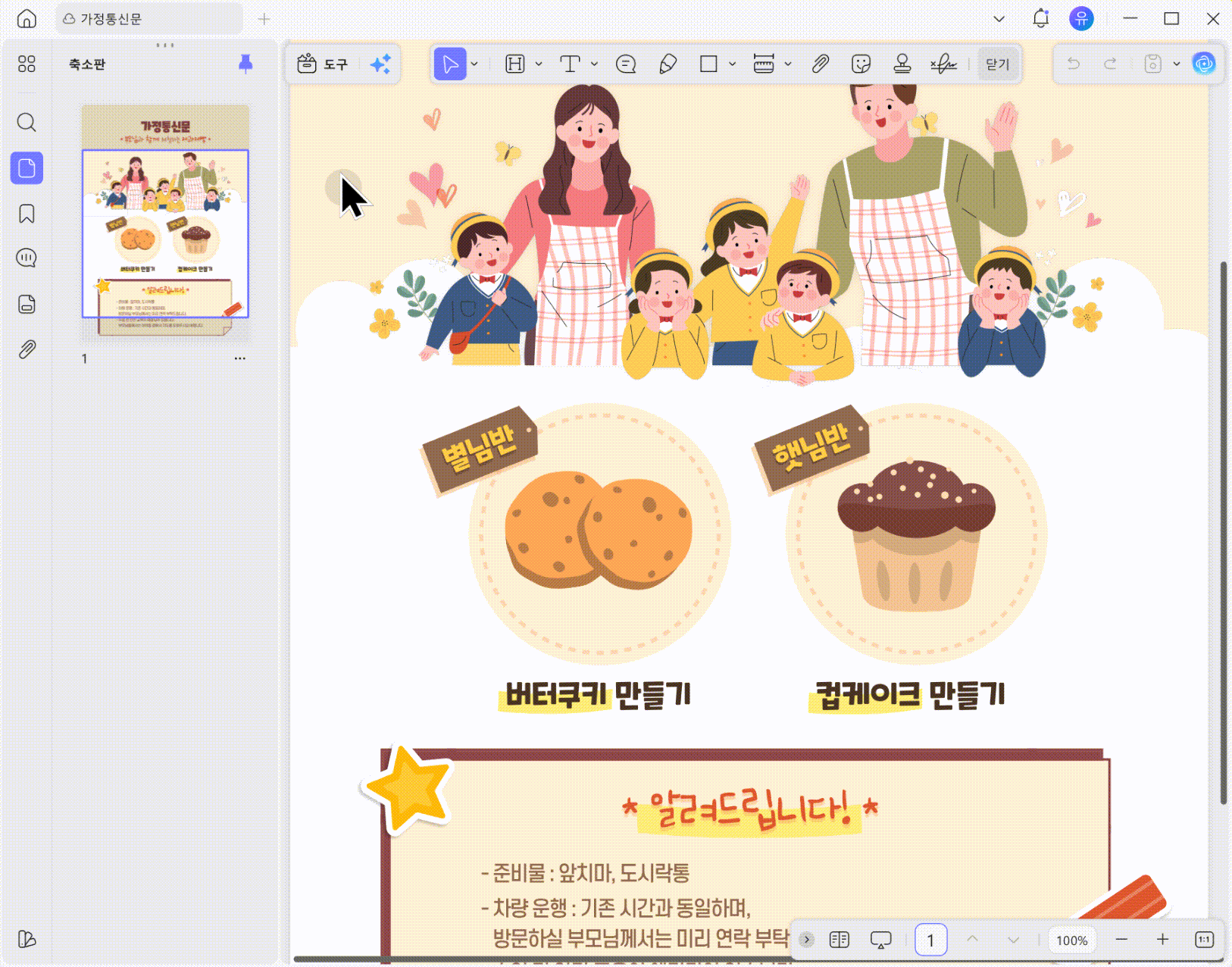
Task: Open the search panel in sidebar
Action: [x=27, y=122]
